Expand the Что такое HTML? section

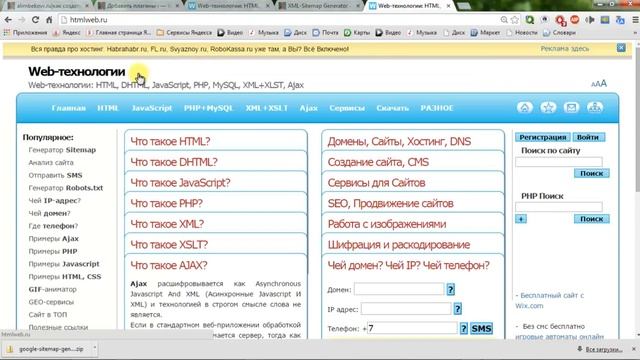pyautogui.click(x=216, y=141)
